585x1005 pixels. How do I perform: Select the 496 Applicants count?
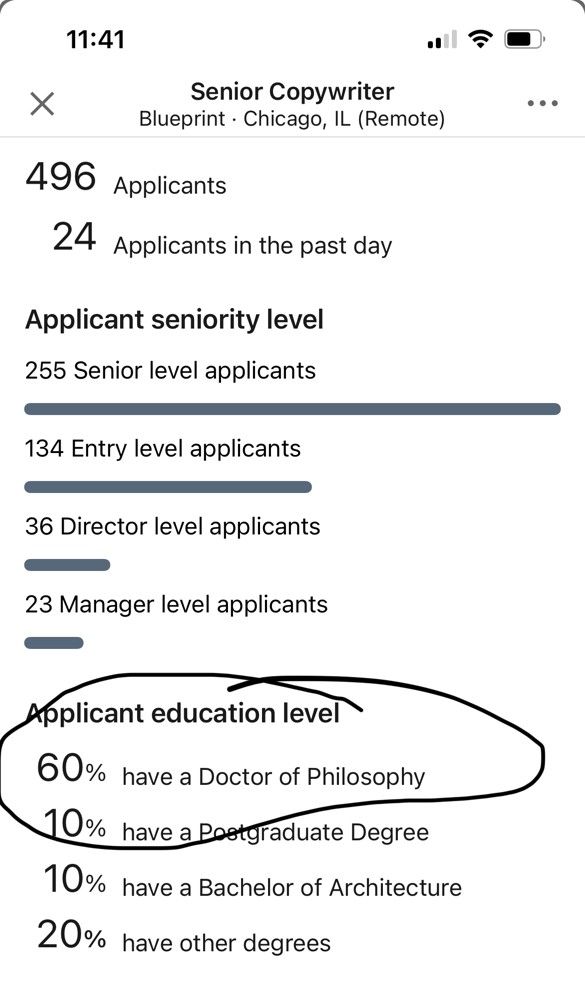[x=126, y=178]
